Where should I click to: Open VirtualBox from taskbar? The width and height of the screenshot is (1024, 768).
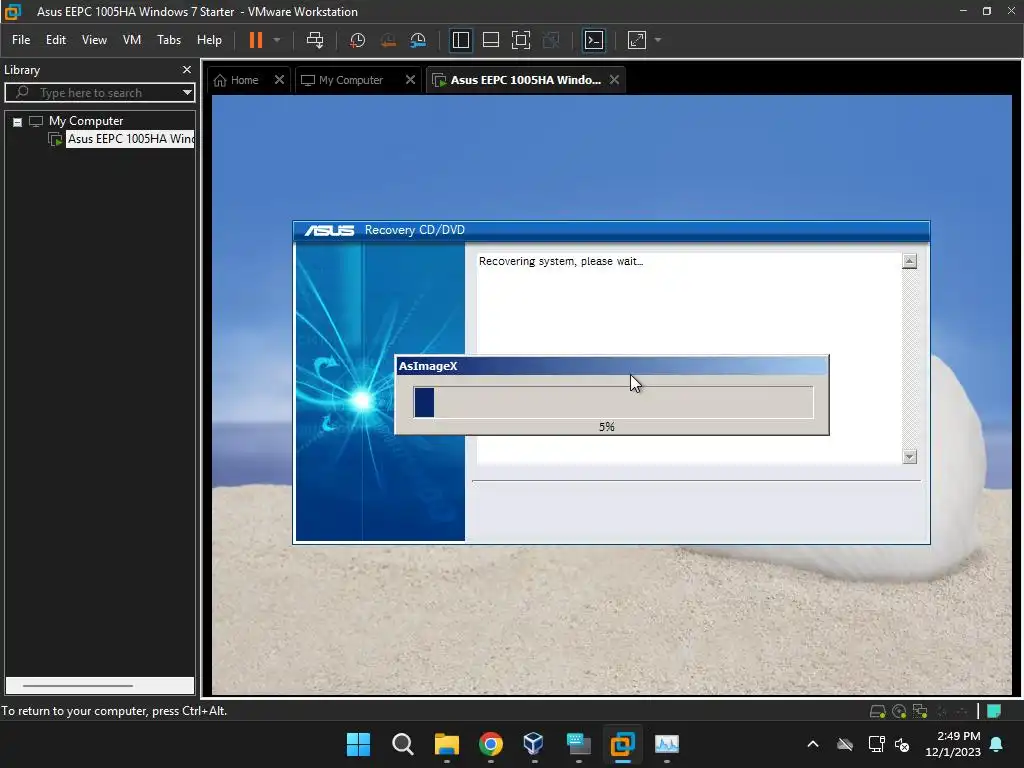534,744
